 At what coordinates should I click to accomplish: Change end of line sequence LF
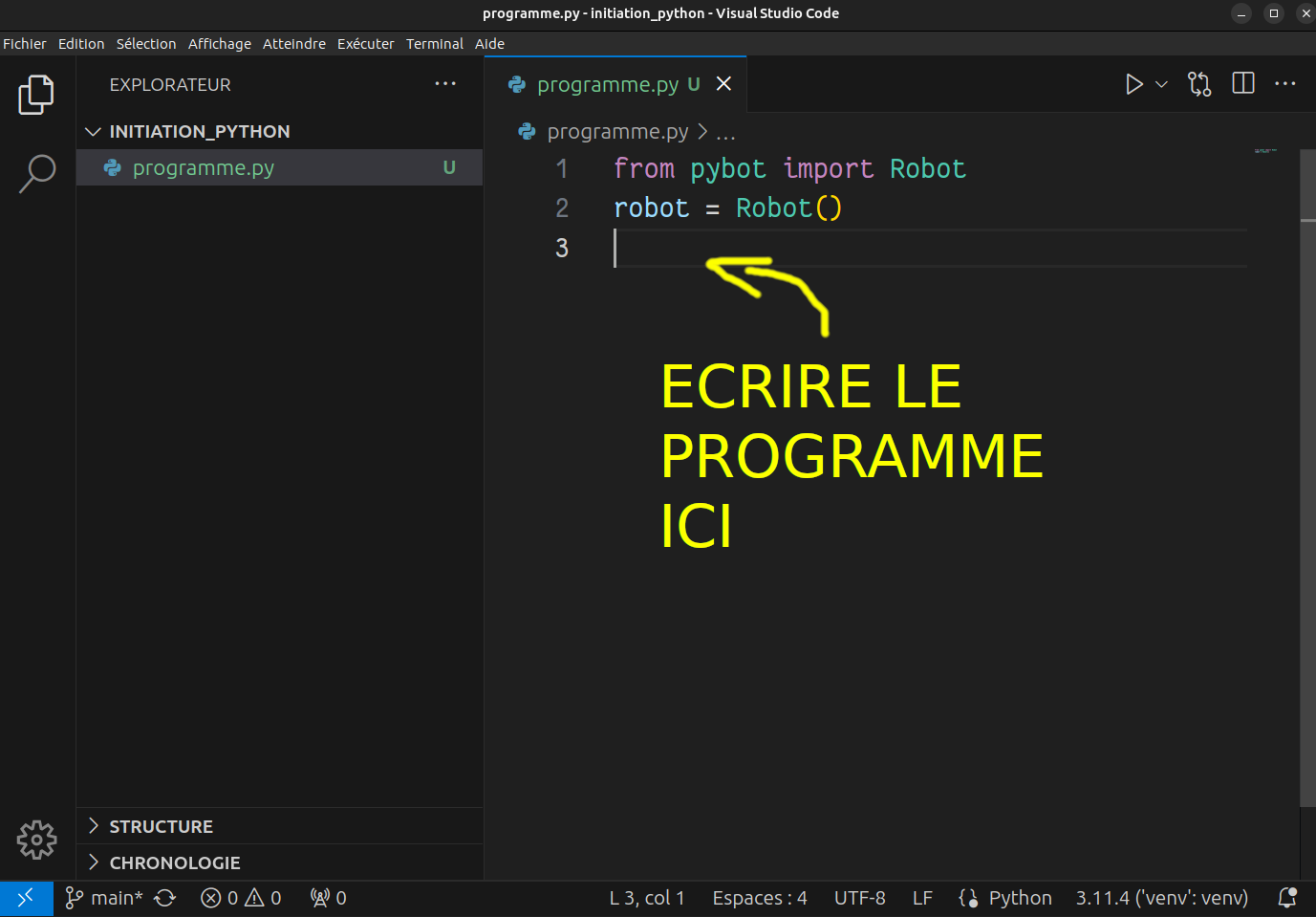922,898
